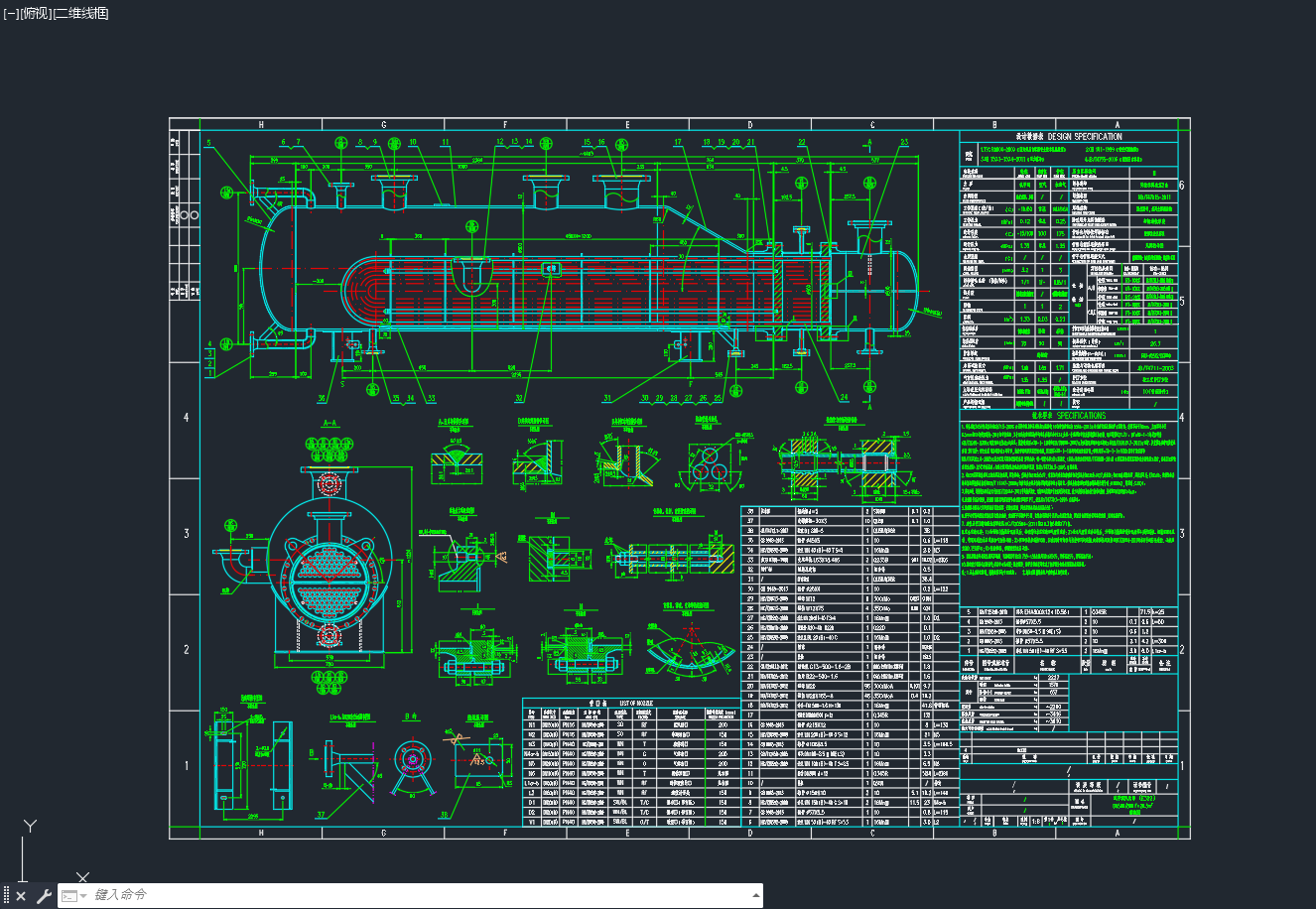Click the B 向 view label
Image resolution: width=1316 pixels, height=909 pixels.
pos(411,715)
